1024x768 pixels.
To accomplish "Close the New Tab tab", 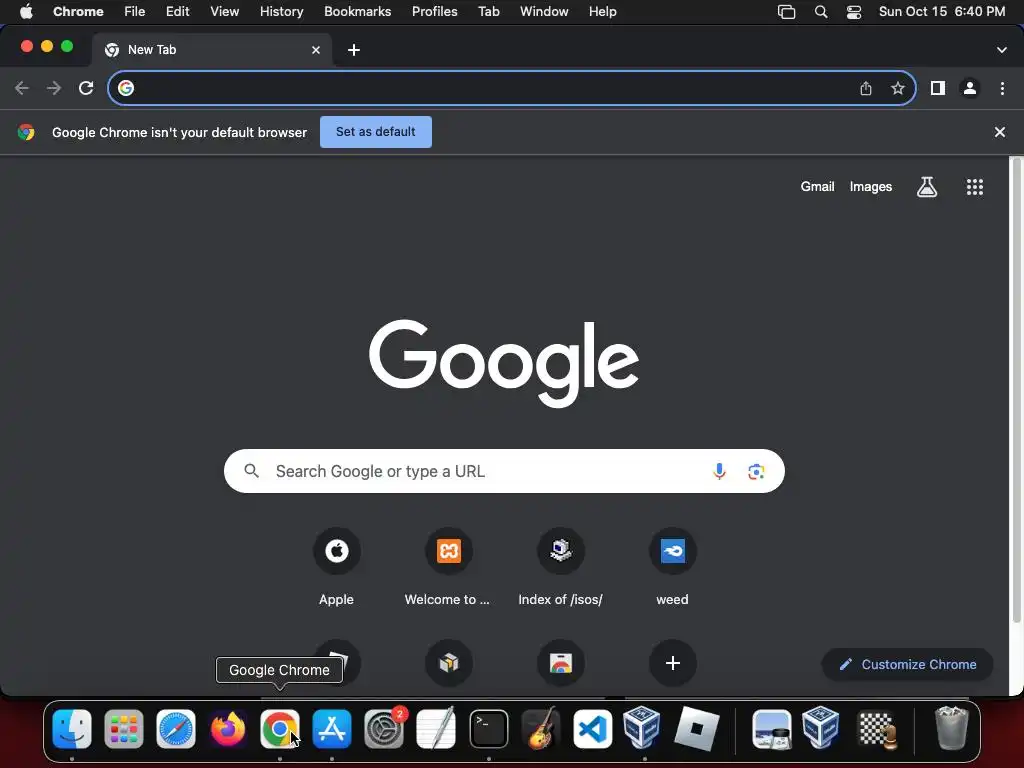I will pyautogui.click(x=316, y=50).
